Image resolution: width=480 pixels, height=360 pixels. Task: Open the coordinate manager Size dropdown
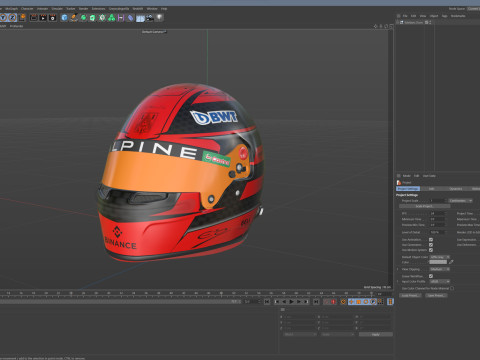click(x=337, y=334)
